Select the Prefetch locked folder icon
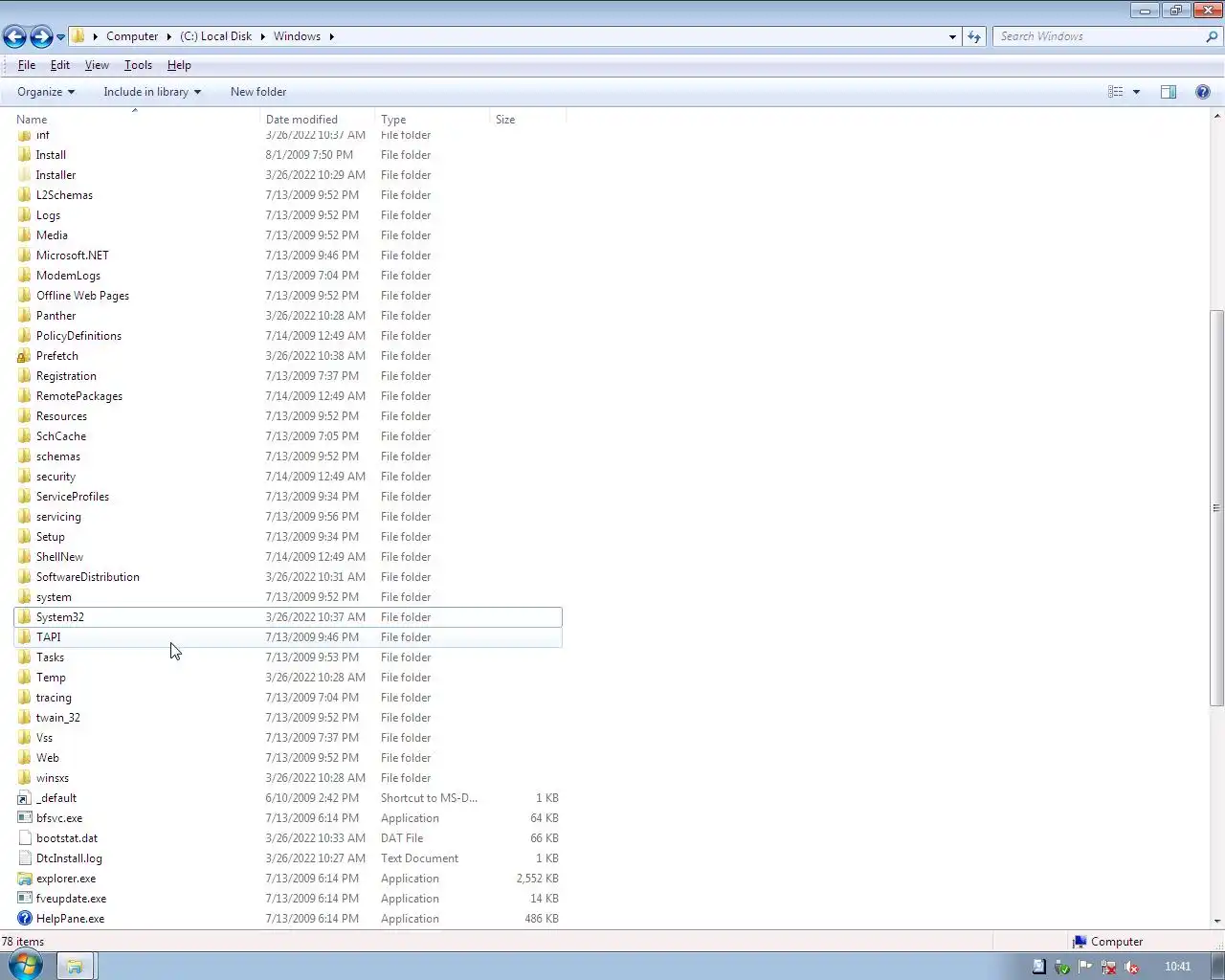Image resolution: width=1225 pixels, height=980 pixels. 25,356
